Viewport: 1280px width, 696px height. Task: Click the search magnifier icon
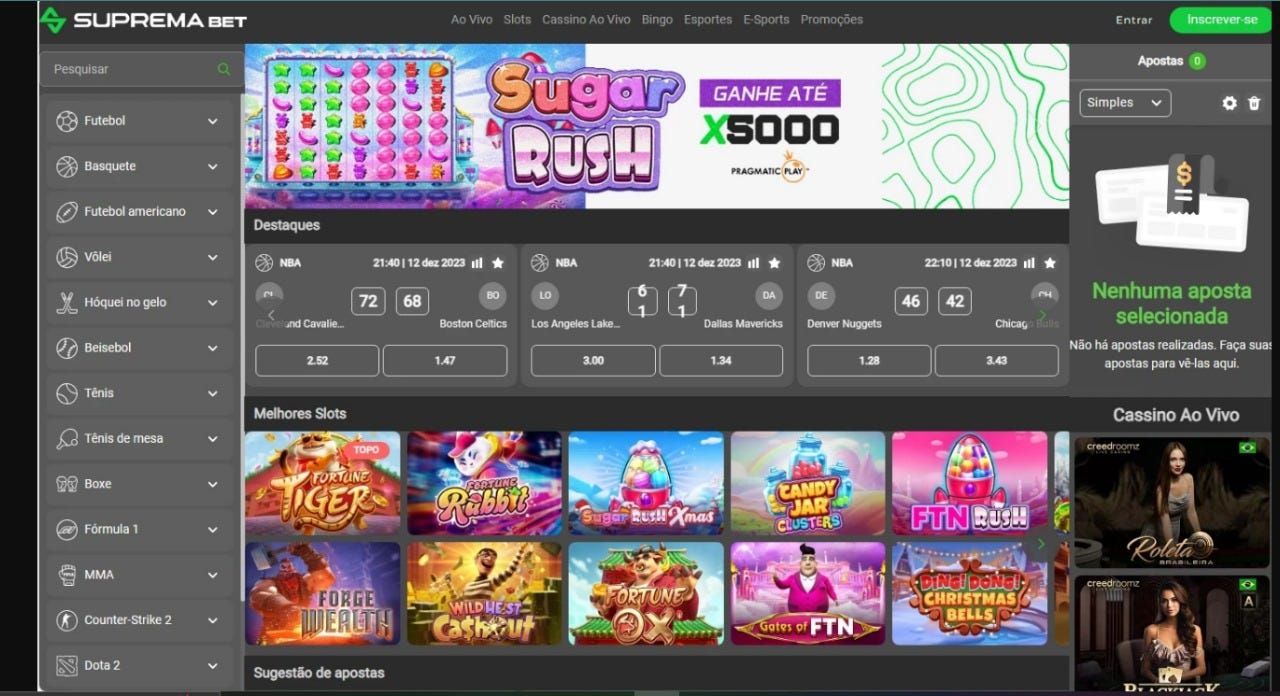coord(223,69)
